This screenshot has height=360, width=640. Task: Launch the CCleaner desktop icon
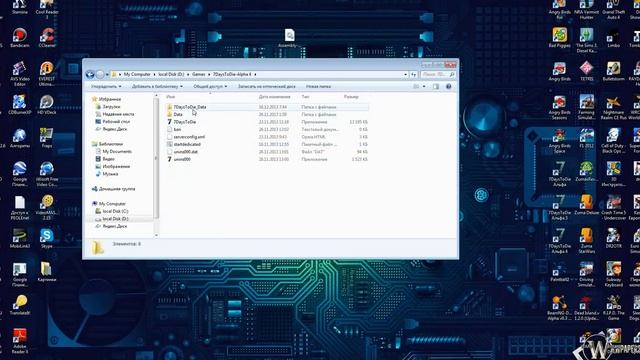click(47, 38)
